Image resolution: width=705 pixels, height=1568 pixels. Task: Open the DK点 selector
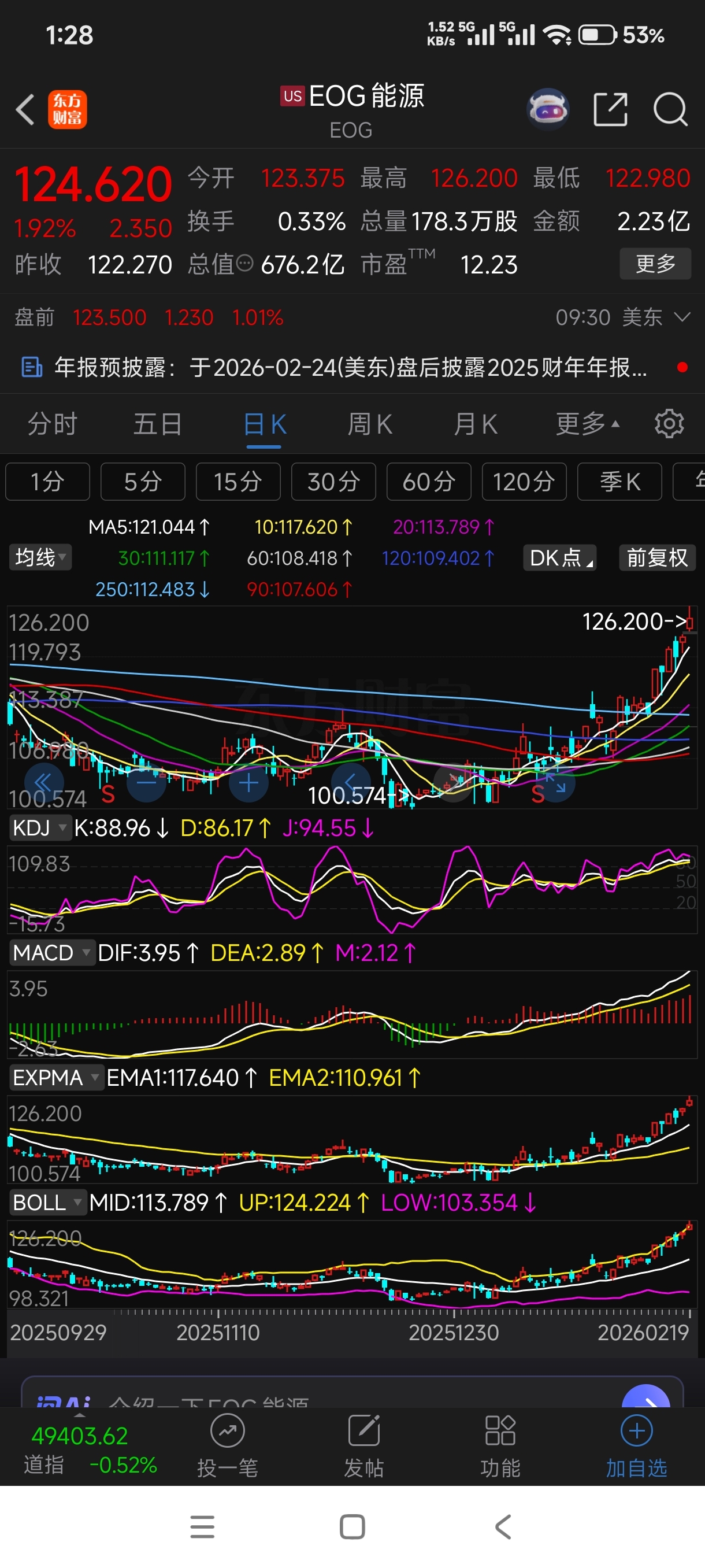point(559,557)
